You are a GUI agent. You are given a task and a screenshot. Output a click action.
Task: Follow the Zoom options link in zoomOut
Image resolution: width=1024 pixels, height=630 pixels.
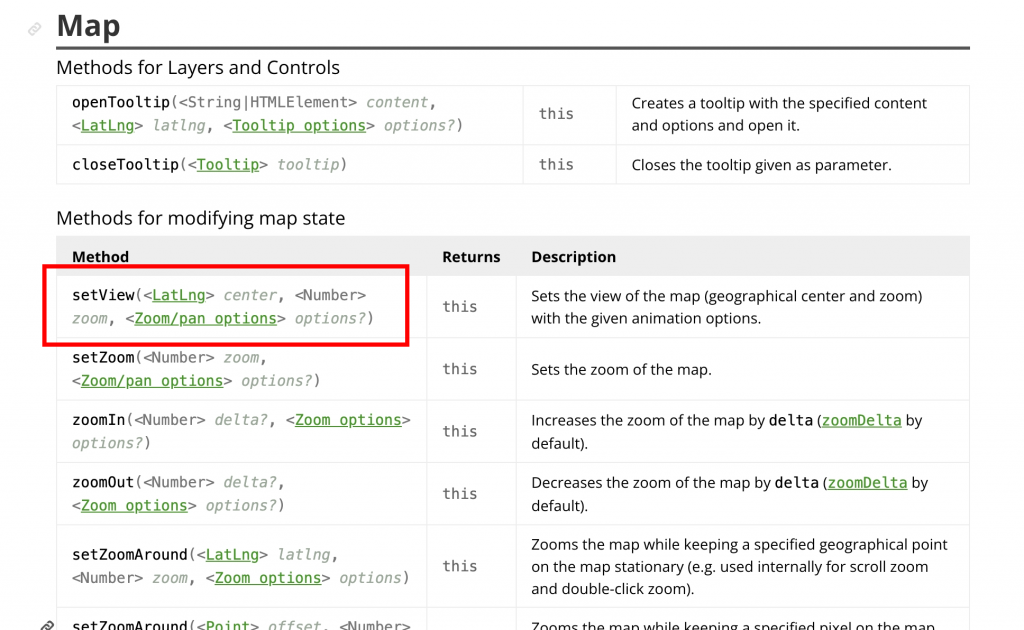[134, 506]
